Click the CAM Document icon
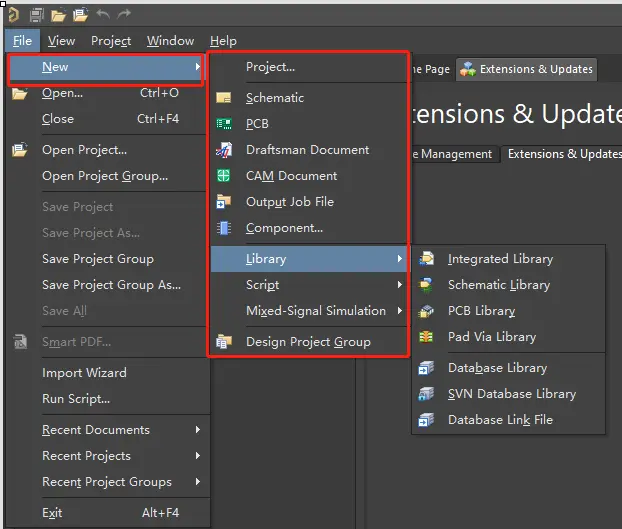 pos(223,175)
